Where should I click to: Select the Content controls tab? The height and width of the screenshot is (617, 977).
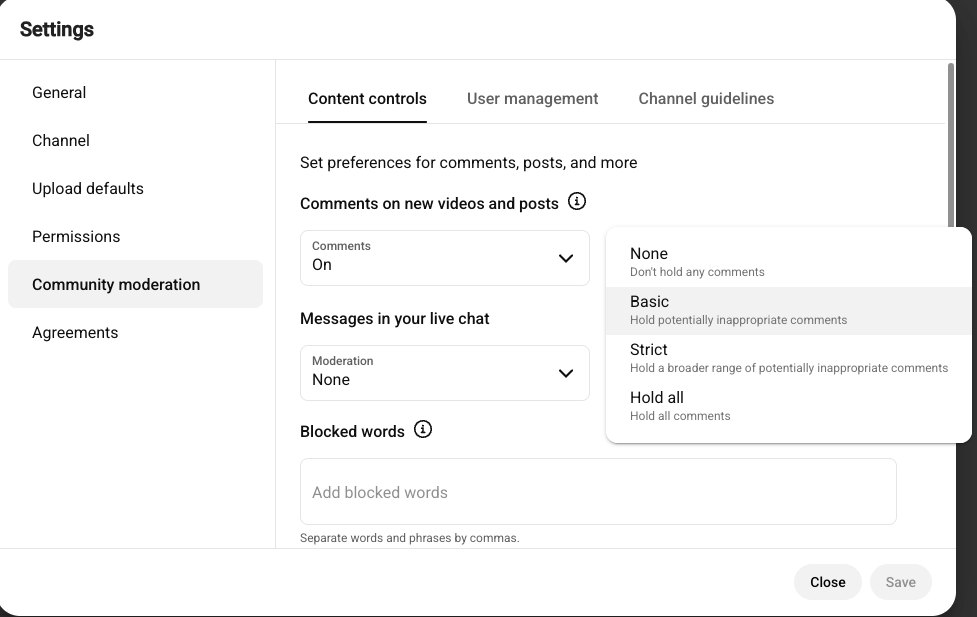point(367,98)
